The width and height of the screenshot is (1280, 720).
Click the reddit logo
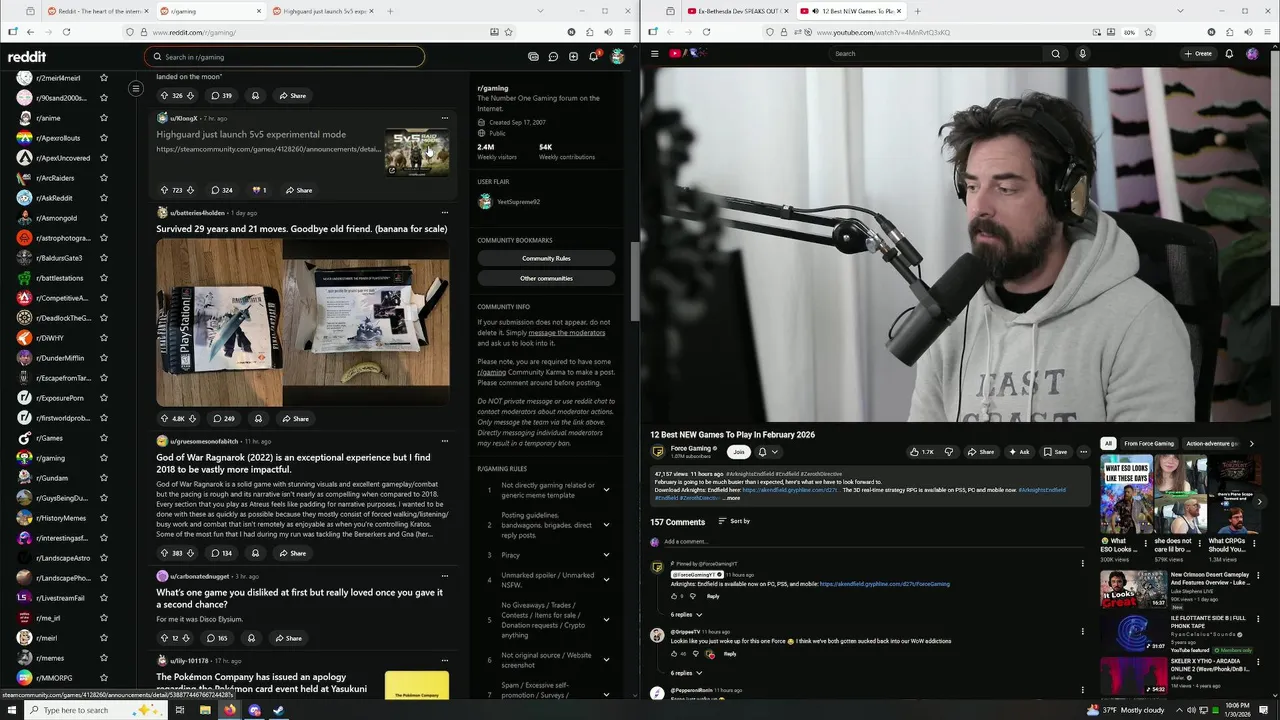tap(27, 57)
